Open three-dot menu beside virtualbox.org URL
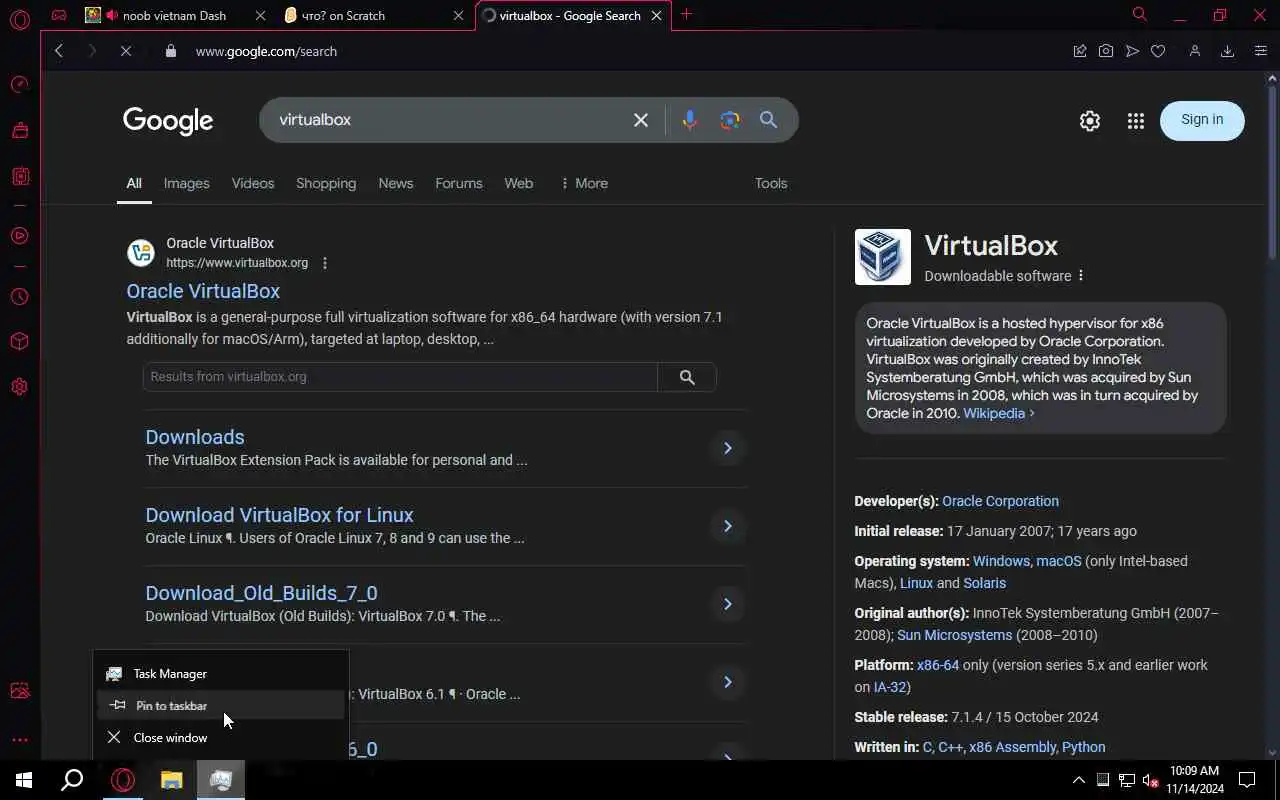The image size is (1280, 800). coord(325,263)
